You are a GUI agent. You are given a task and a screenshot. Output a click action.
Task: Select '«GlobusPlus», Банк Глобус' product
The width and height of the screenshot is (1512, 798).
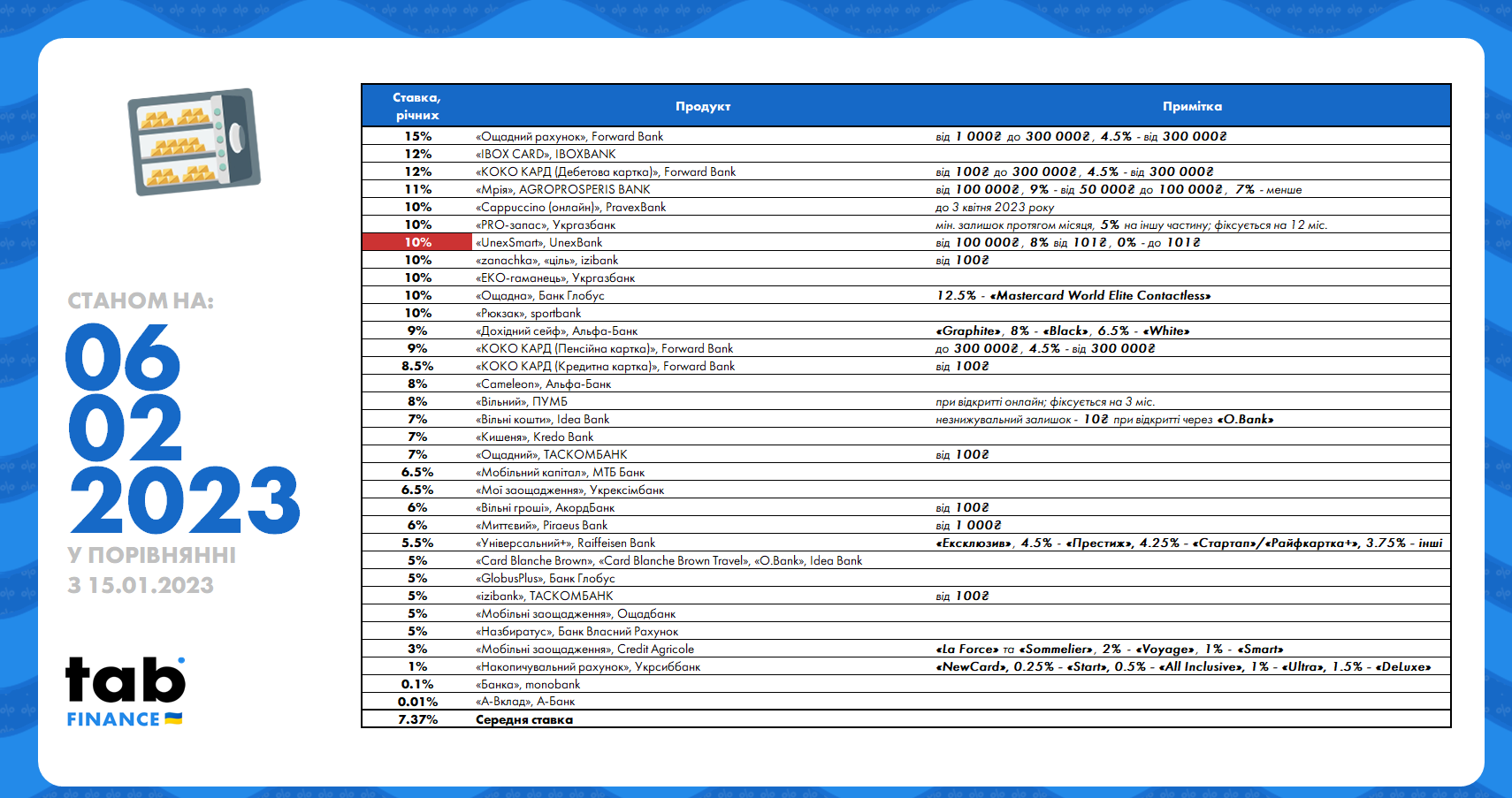click(546, 578)
